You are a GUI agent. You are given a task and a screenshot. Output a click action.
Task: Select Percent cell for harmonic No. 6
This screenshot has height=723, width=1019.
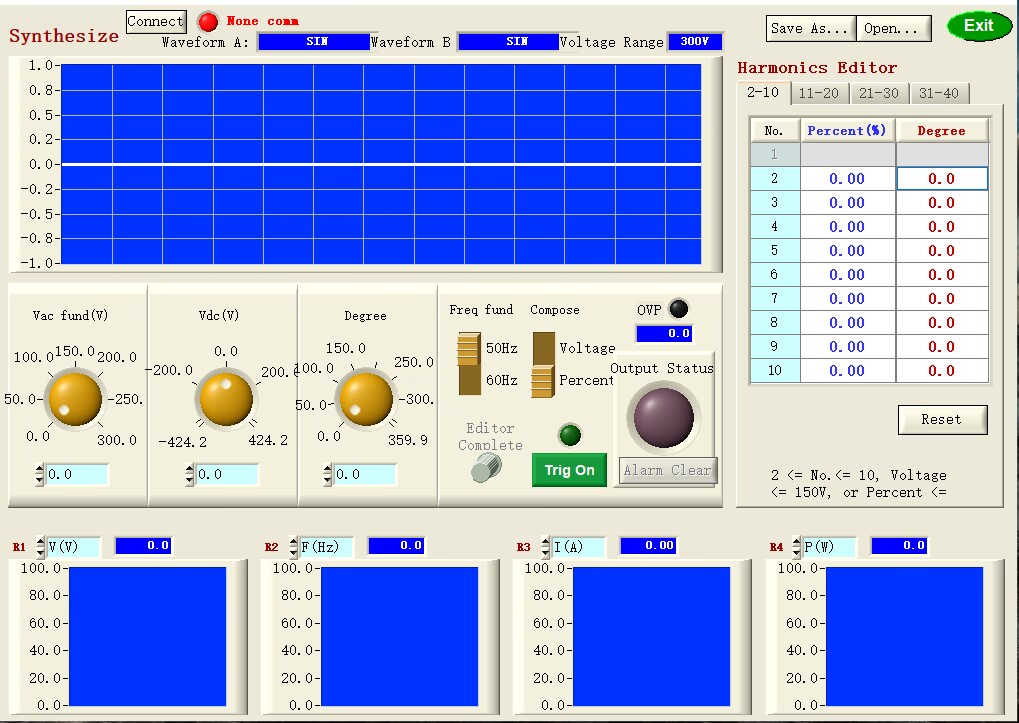tap(847, 275)
